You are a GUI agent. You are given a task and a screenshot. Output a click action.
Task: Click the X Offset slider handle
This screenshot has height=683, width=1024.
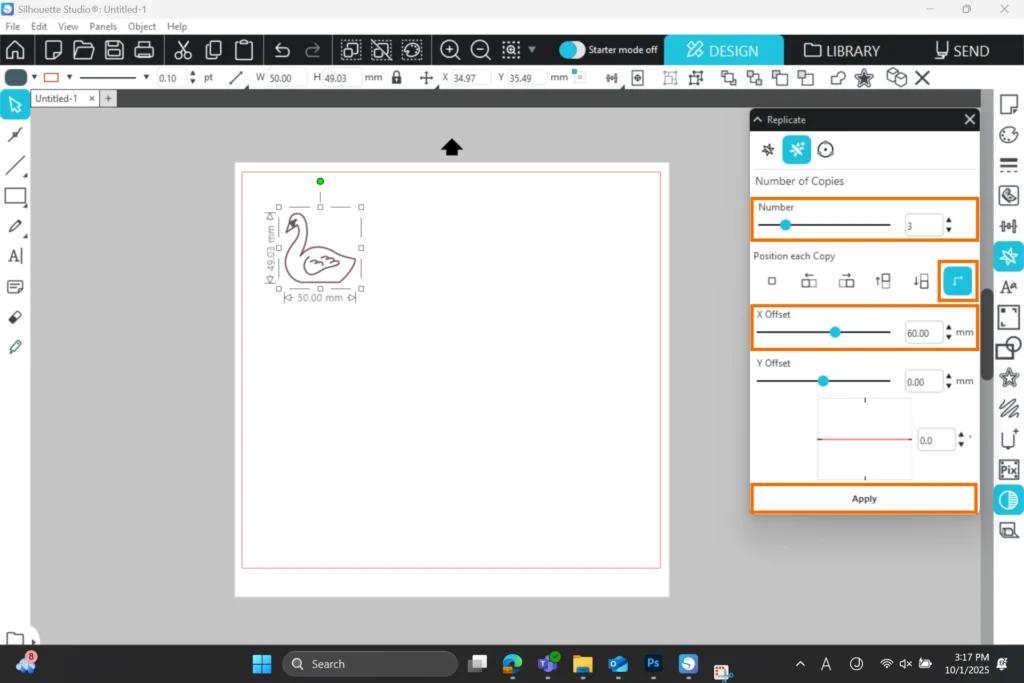click(835, 332)
